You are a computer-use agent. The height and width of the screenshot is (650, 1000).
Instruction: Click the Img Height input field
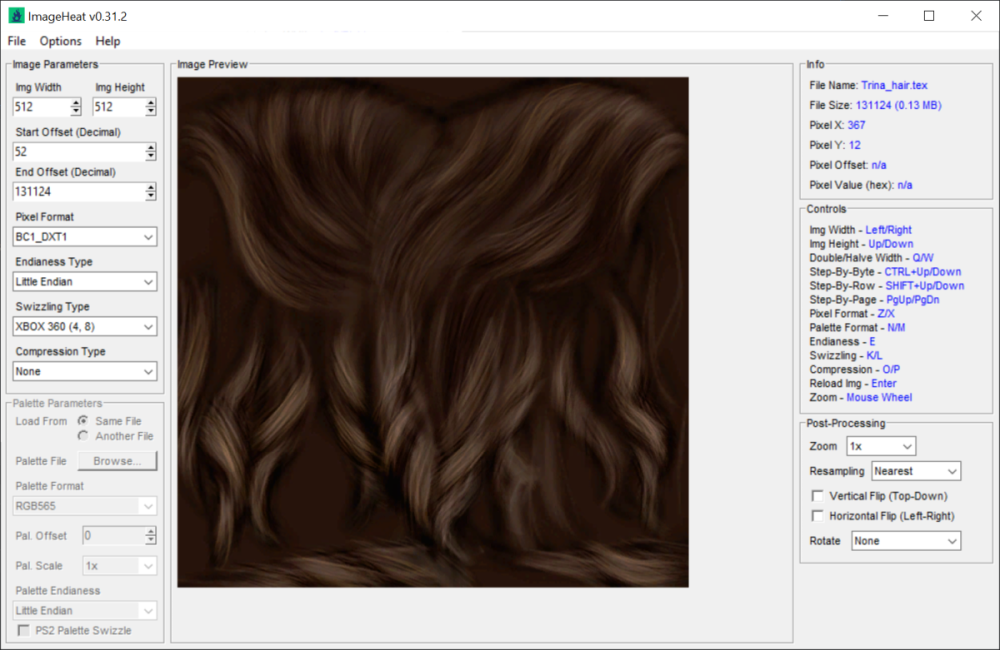118,107
